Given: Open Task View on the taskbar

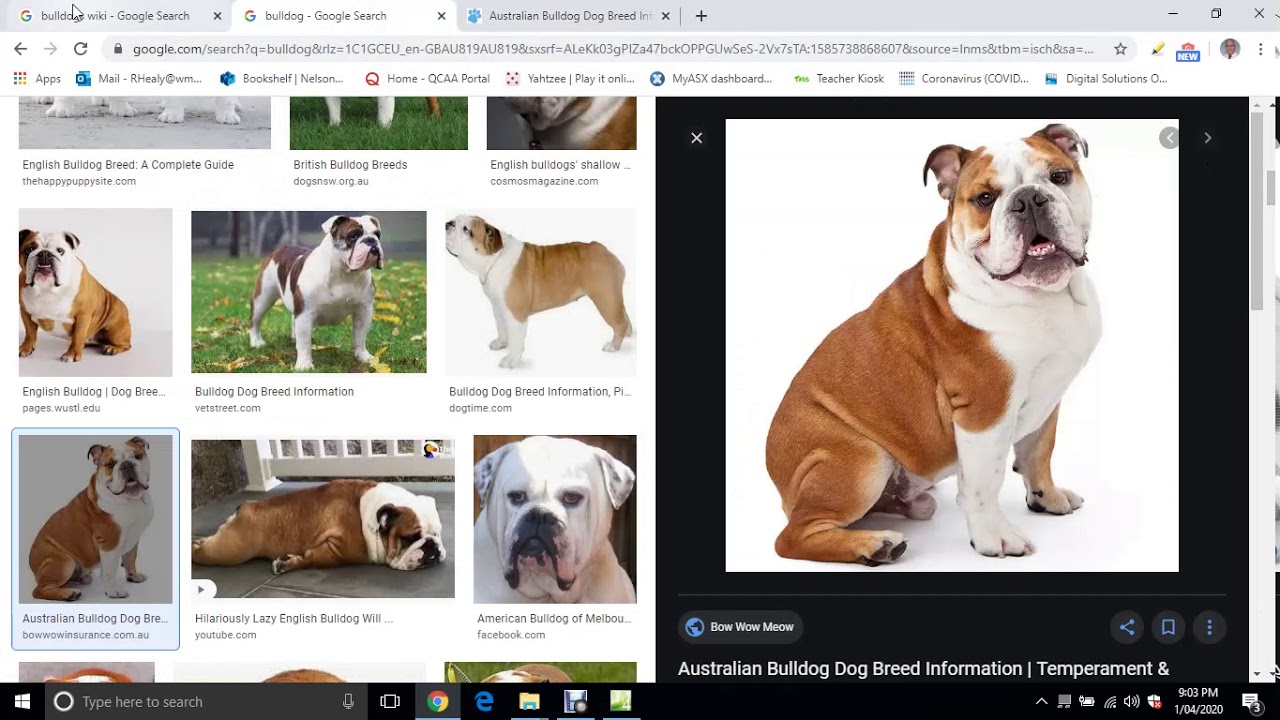Looking at the screenshot, I should pos(390,702).
